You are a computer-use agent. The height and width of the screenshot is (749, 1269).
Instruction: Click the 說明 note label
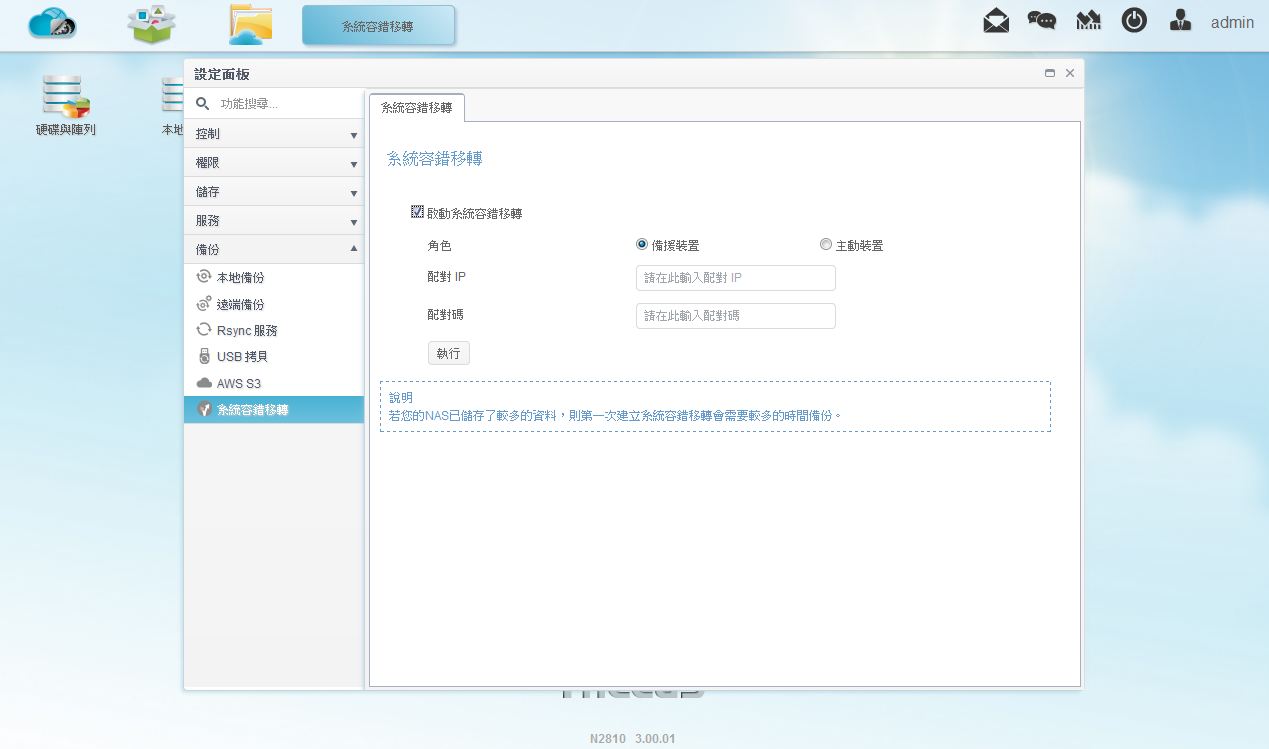[x=401, y=398]
